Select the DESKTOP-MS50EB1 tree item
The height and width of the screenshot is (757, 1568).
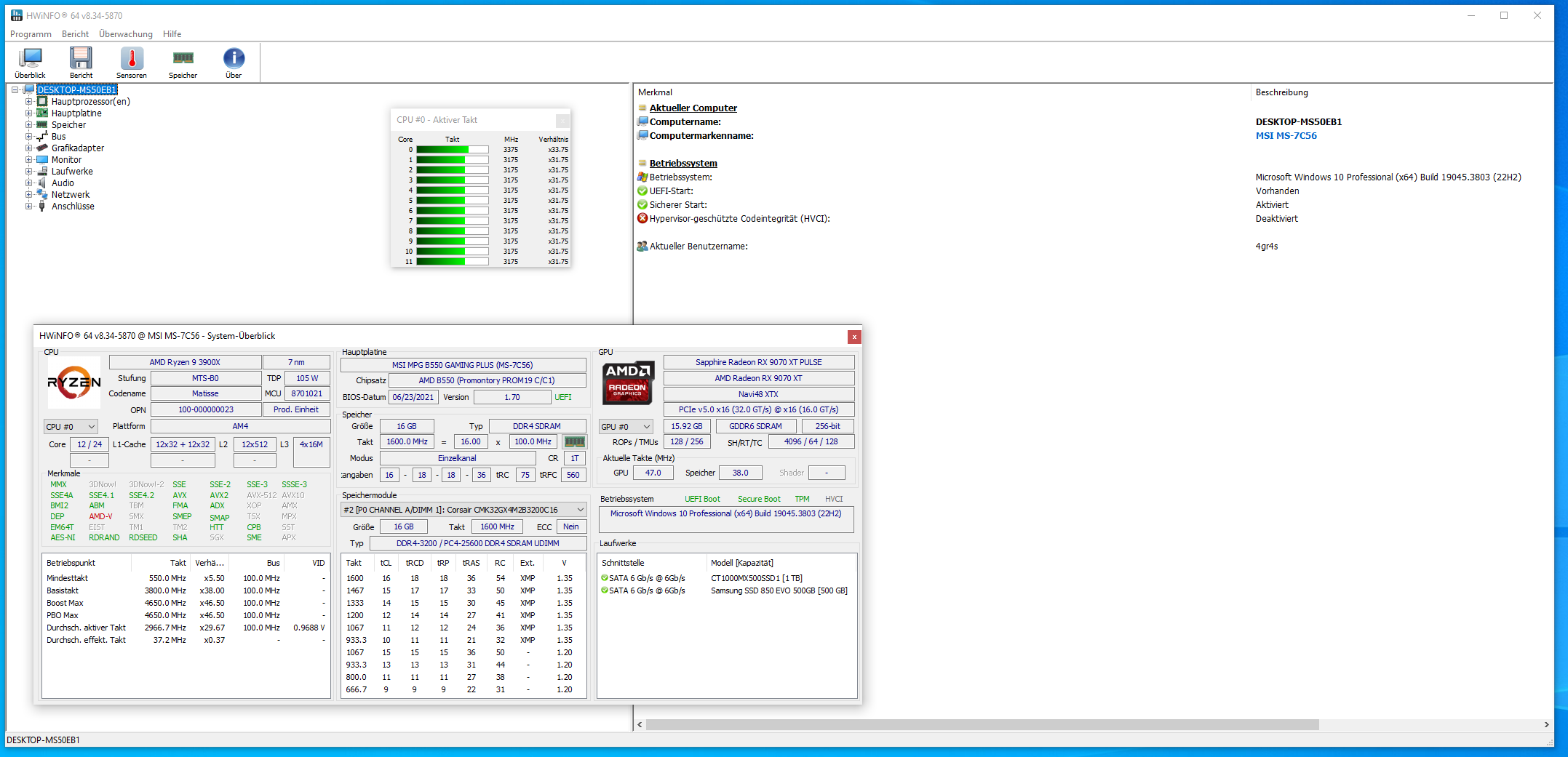pyautogui.click(x=77, y=90)
